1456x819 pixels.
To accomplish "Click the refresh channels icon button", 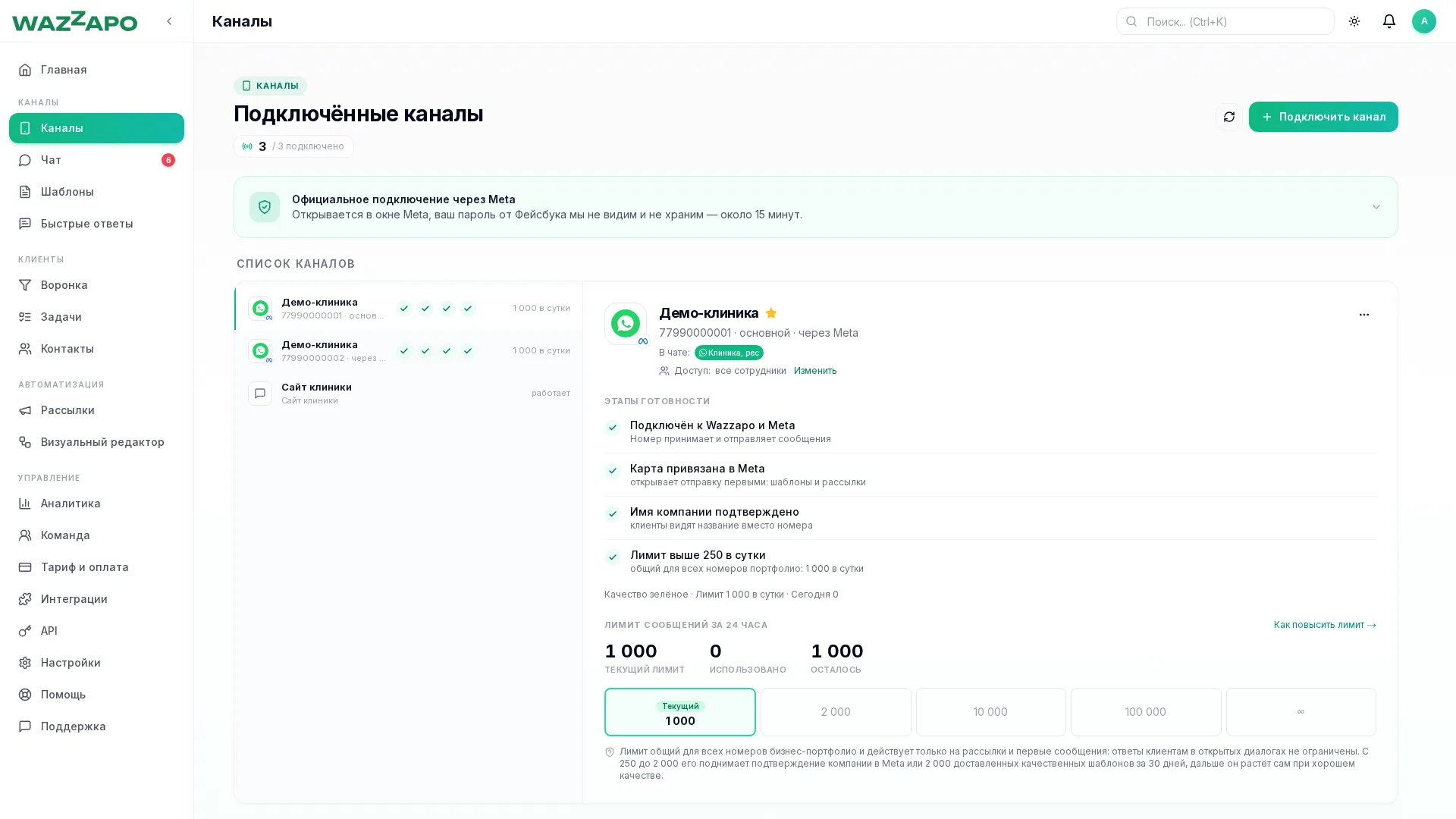I will (x=1229, y=117).
